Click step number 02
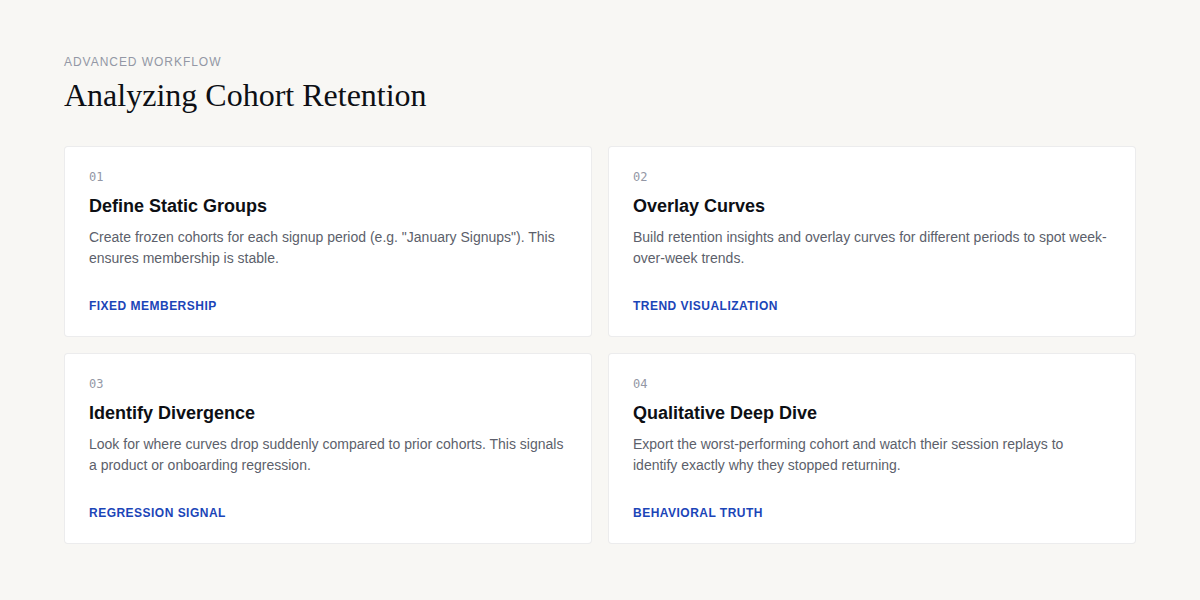This screenshot has width=1200, height=600. (x=640, y=177)
